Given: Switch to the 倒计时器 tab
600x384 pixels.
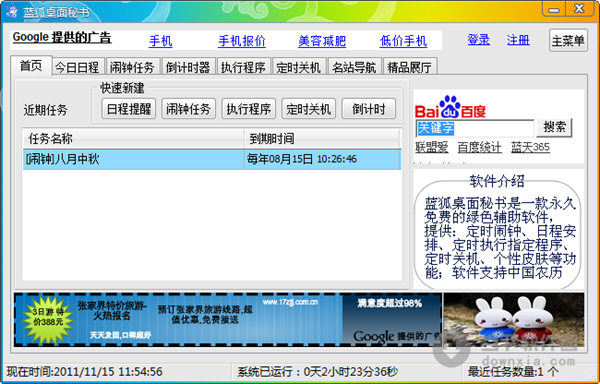Looking at the screenshot, I should pos(188,68).
